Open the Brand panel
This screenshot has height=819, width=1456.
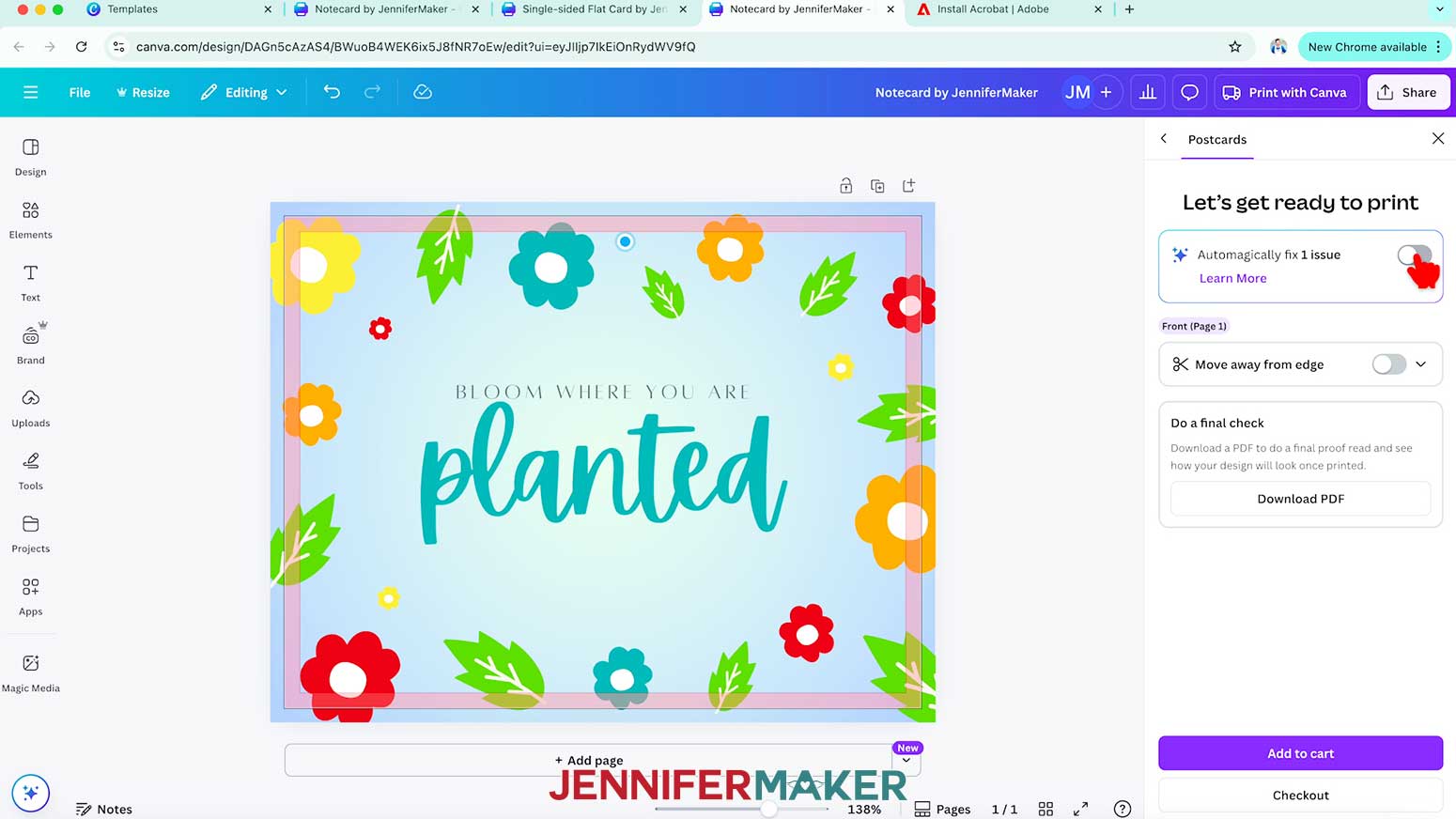point(30,345)
